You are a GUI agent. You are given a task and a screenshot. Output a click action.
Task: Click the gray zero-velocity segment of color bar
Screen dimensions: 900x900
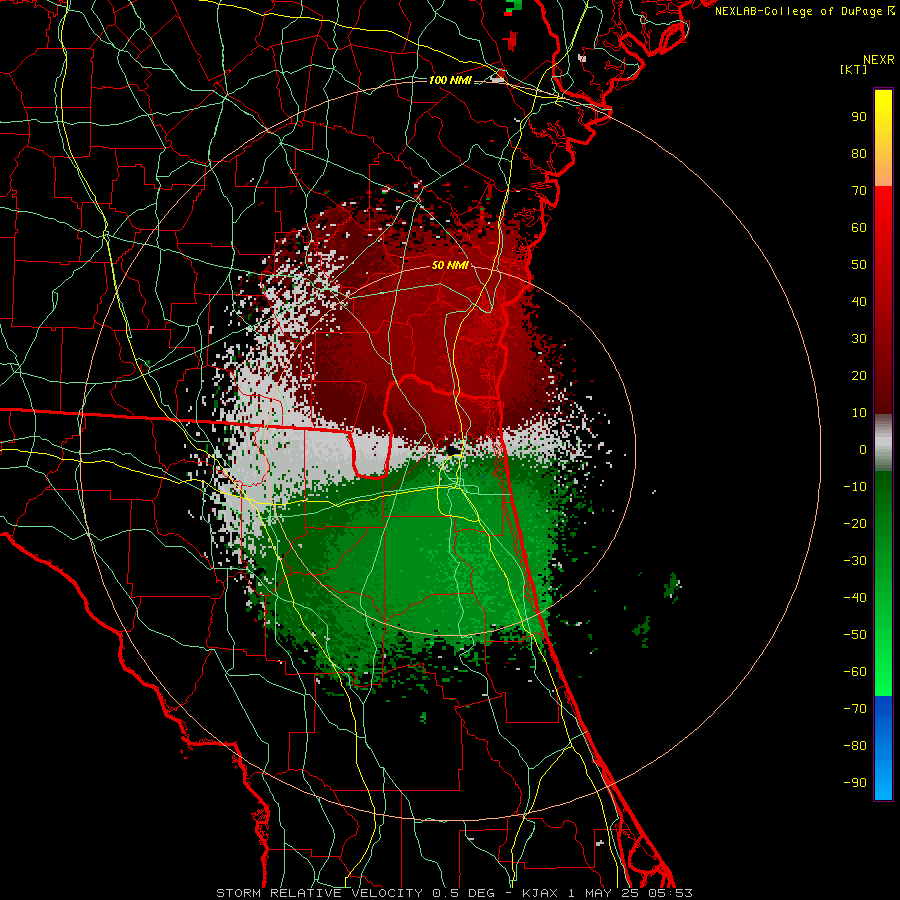pos(883,443)
